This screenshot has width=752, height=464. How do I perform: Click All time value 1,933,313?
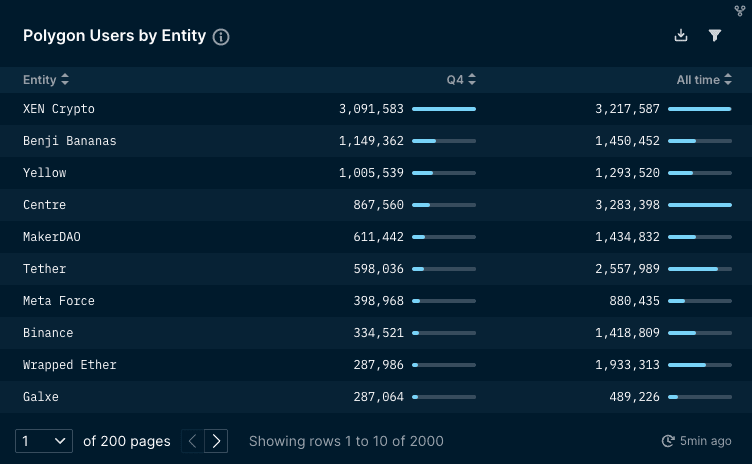pyautogui.click(x=627, y=365)
